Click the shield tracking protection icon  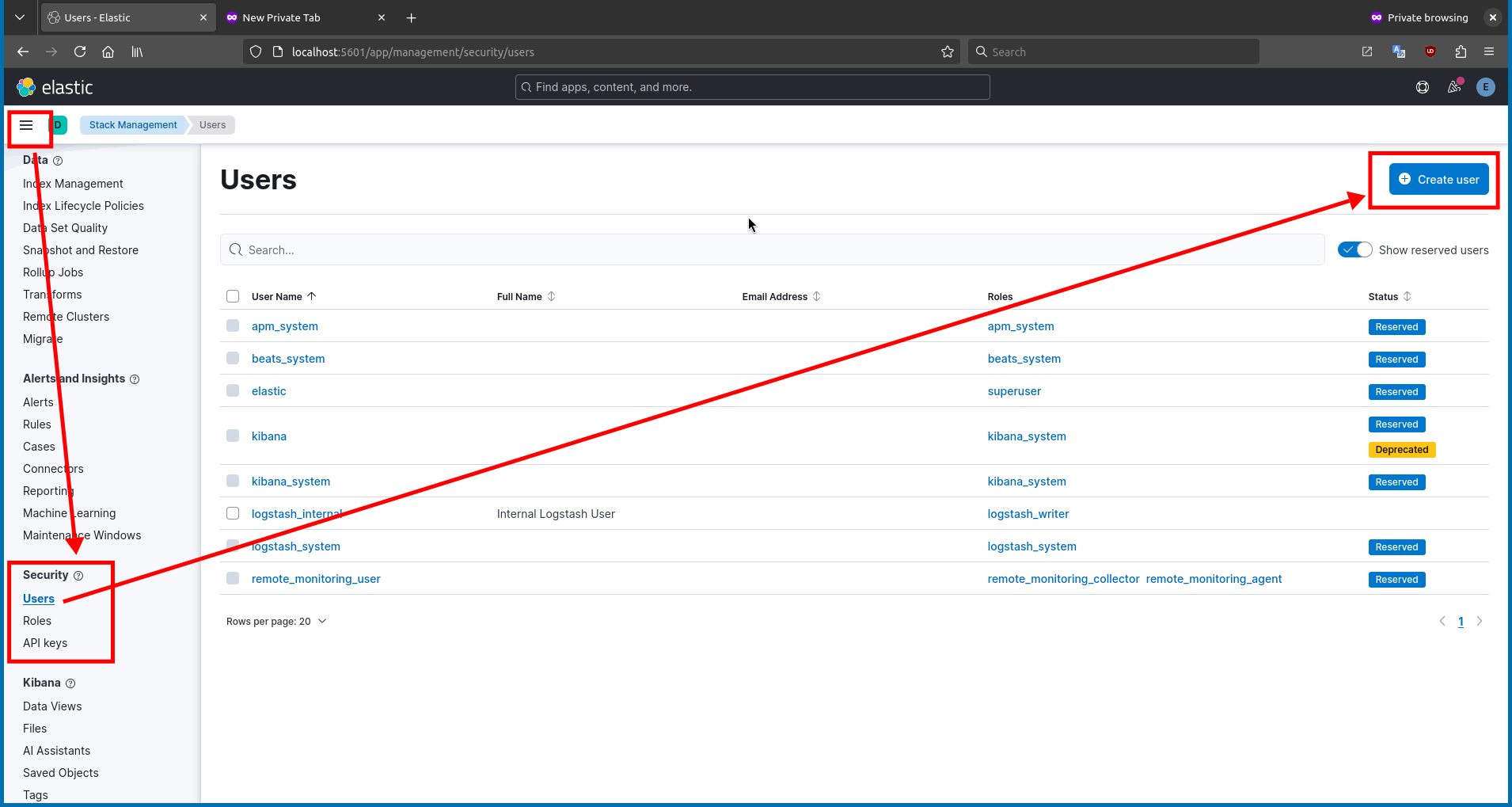click(256, 51)
